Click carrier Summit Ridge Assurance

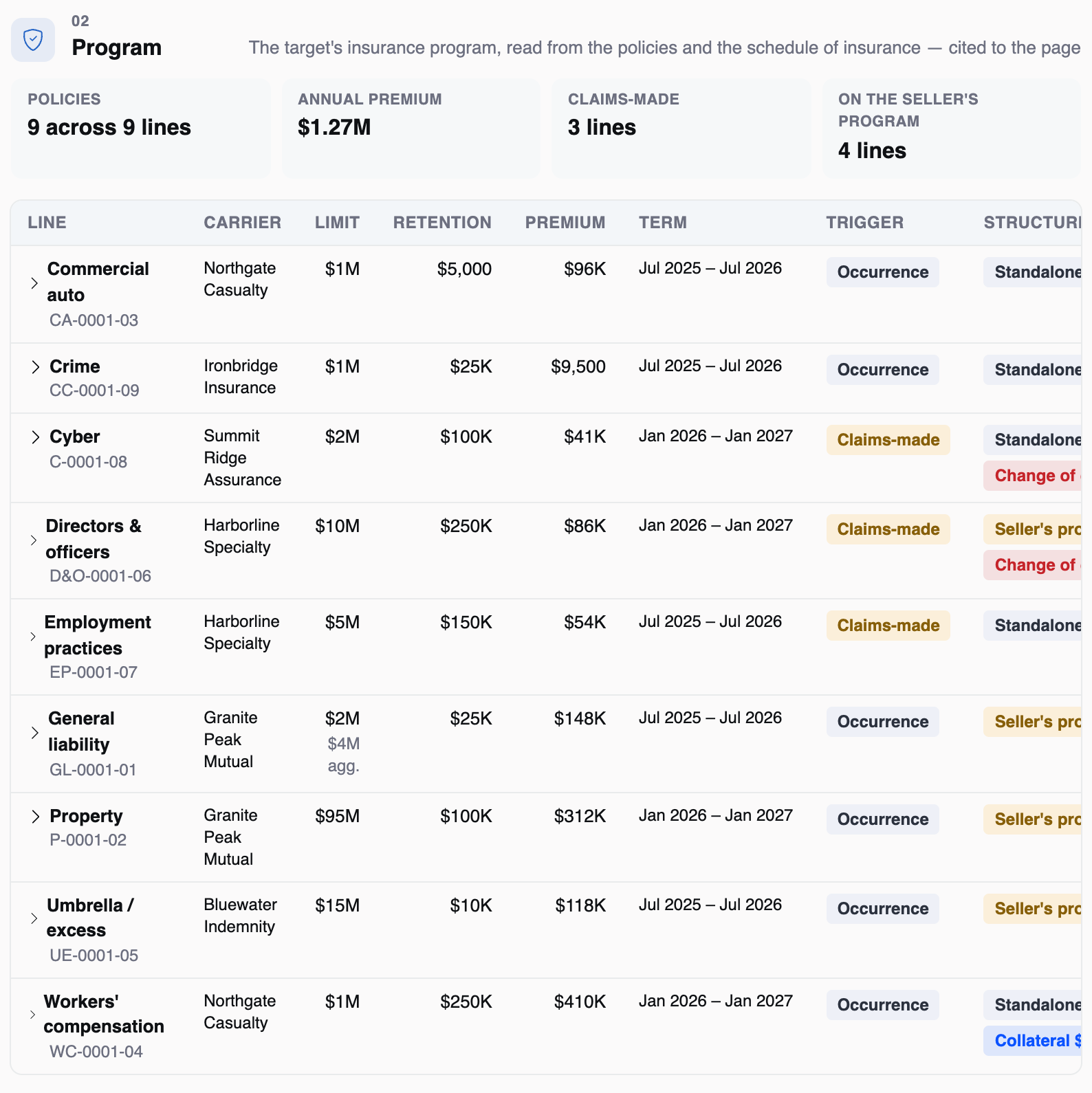click(x=242, y=458)
